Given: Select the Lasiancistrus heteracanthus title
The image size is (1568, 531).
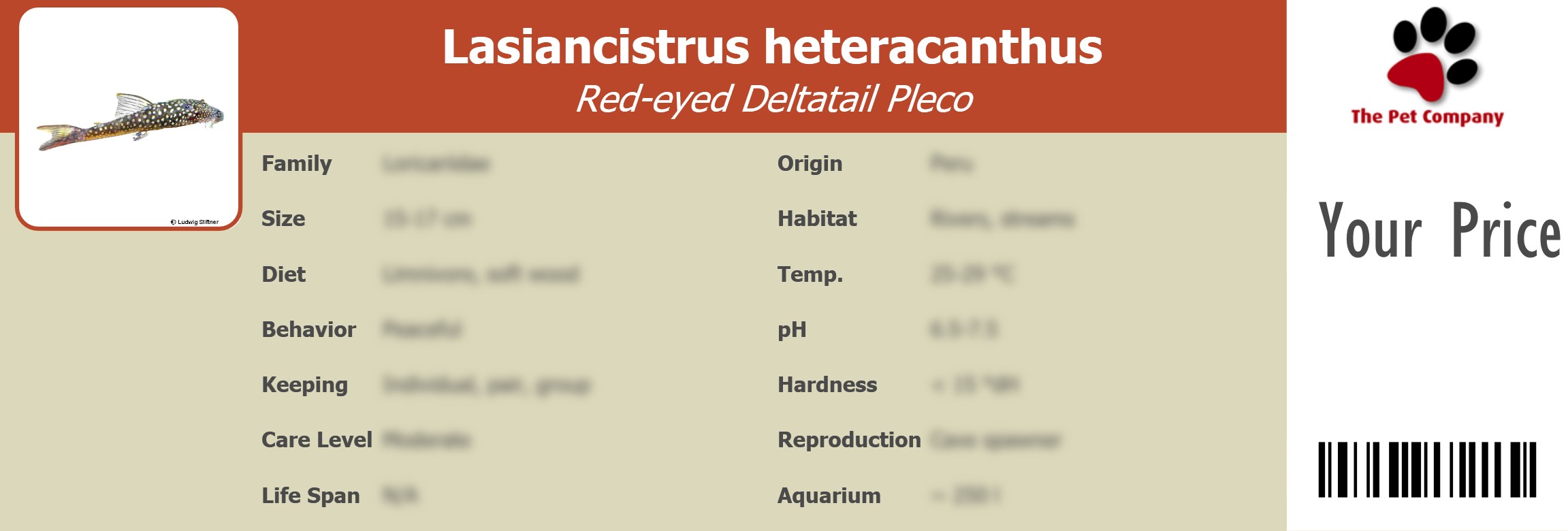Looking at the screenshot, I should (772, 47).
